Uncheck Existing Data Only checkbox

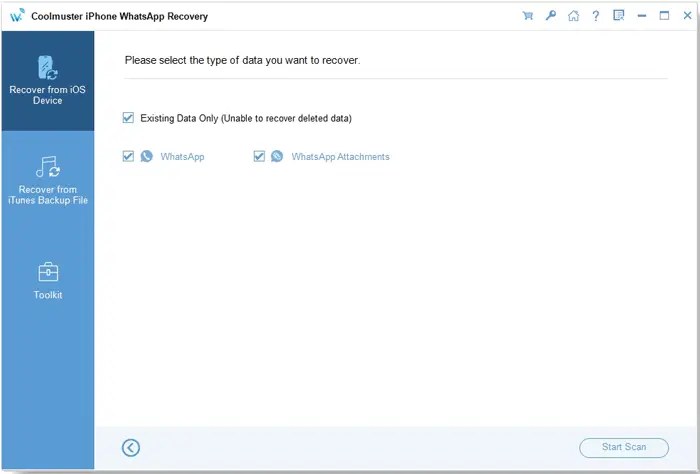[x=128, y=118]
